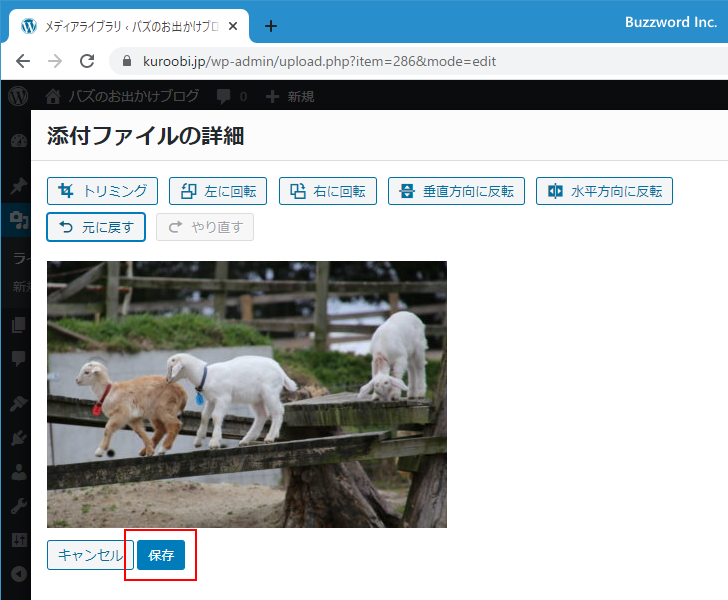Open the Dashboard icon in the sidebar
Screen dimensions: 728x600
[18, 140]
